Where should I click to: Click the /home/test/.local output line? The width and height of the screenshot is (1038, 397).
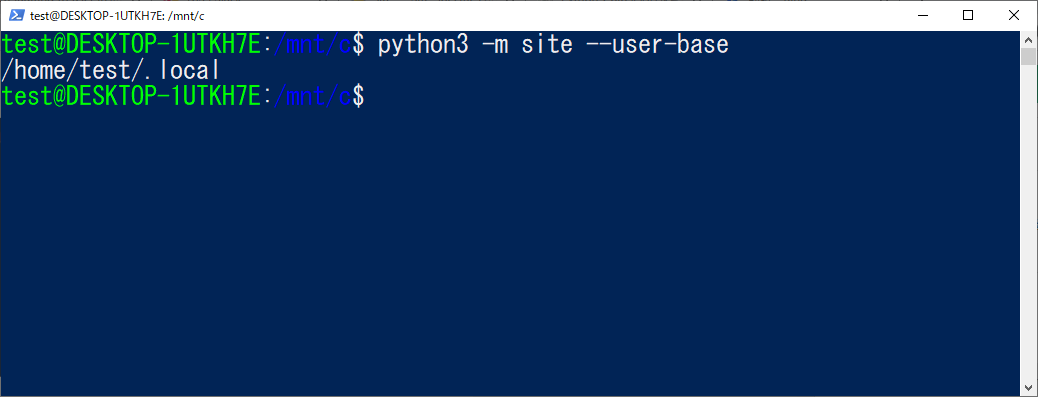(110, 71)
